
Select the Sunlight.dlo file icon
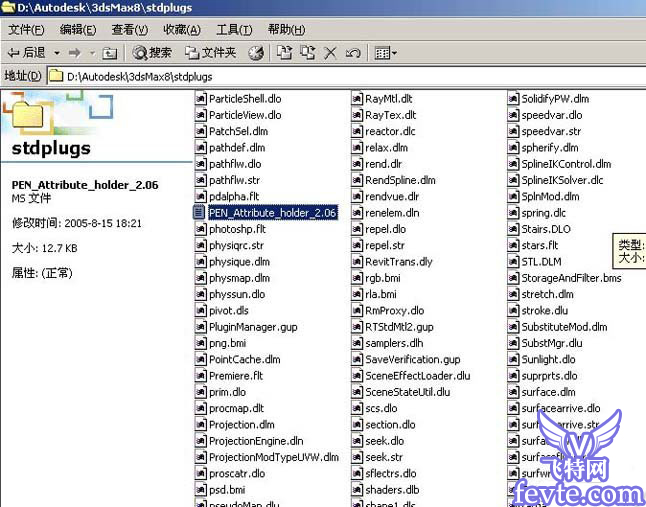(513, 360)
